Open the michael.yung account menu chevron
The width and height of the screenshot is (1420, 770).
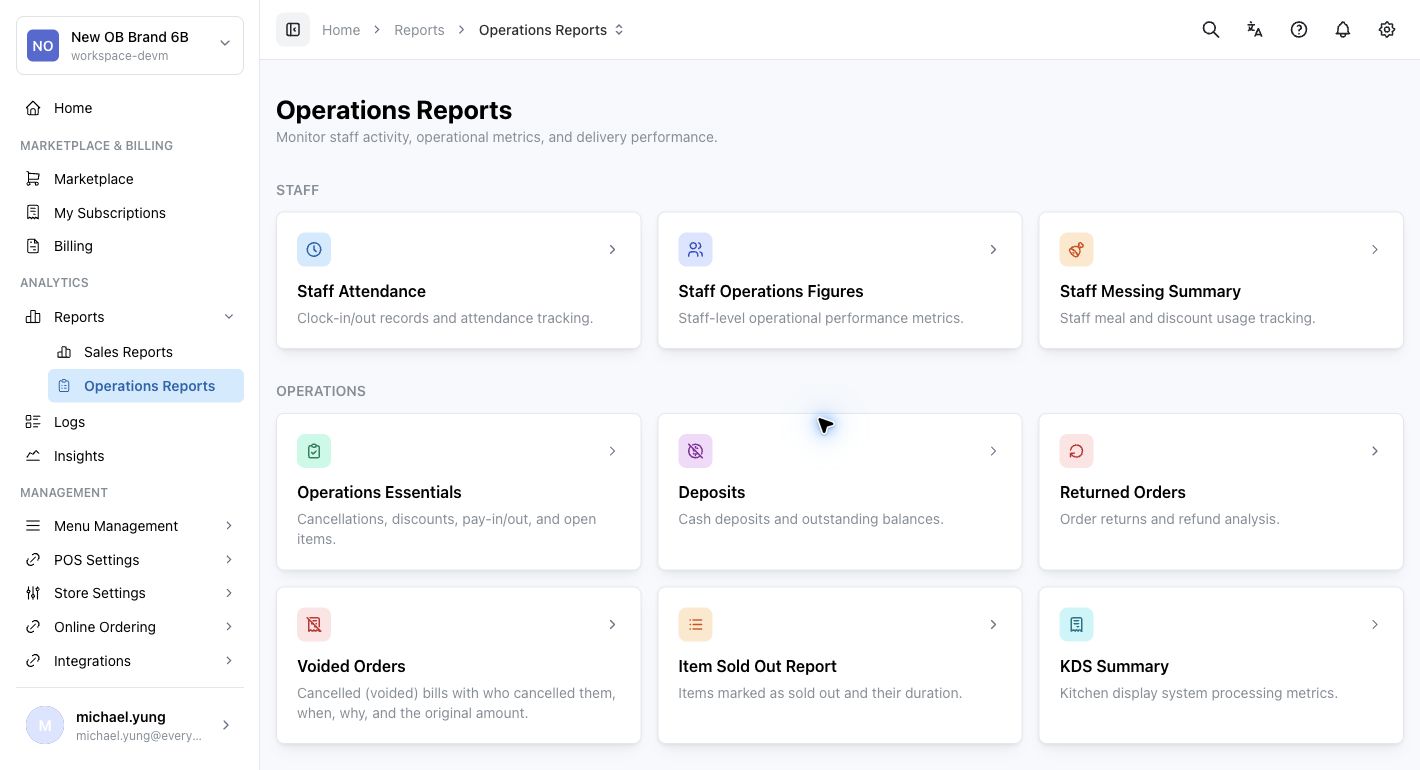[226, 725]
